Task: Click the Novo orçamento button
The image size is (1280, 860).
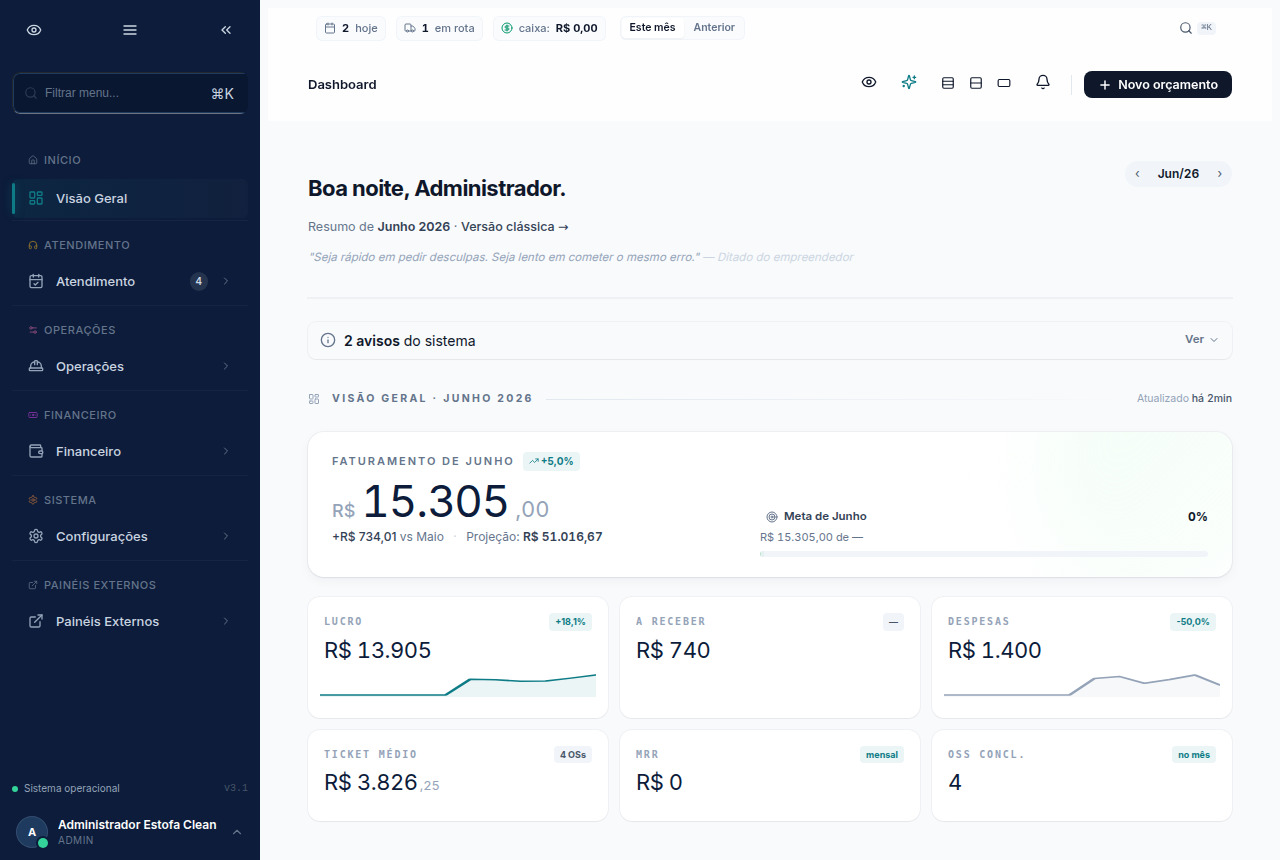Action: pyautogui.click(x=1158, y=85)
